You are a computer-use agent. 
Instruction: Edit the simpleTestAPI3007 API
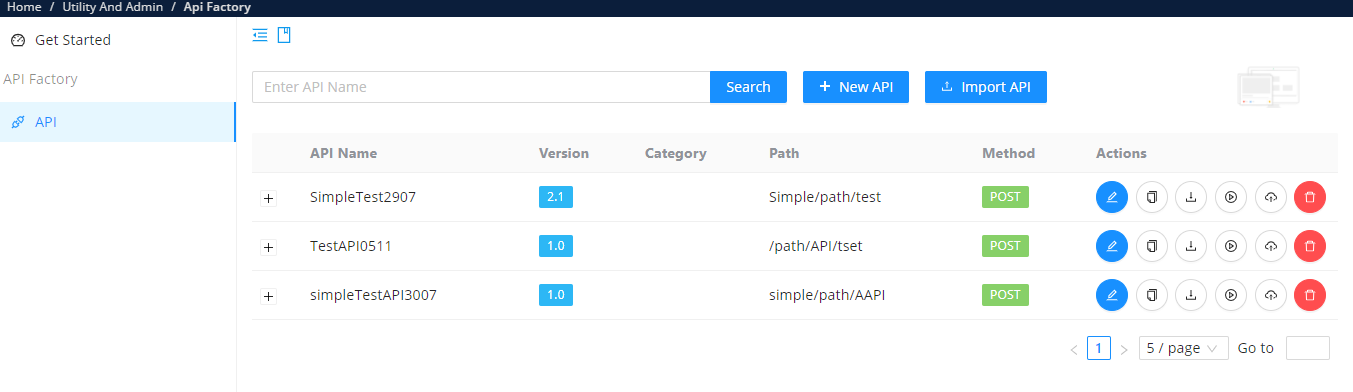pos(1112,295)
